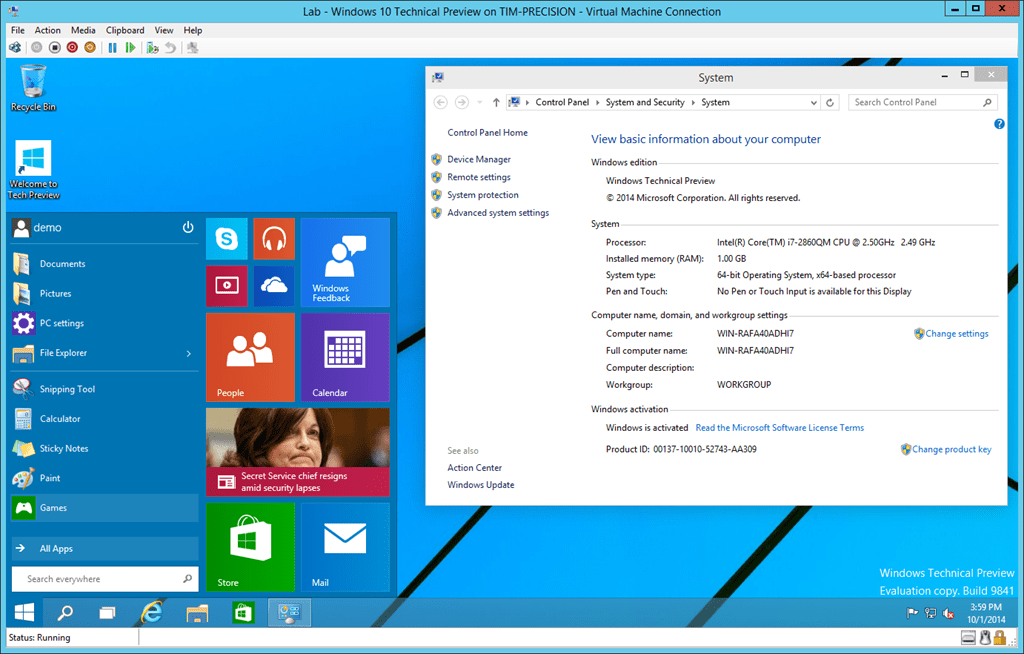Open Action Center under See also
The width and height of the screenshot is (1024, 654).
point(474,468)
